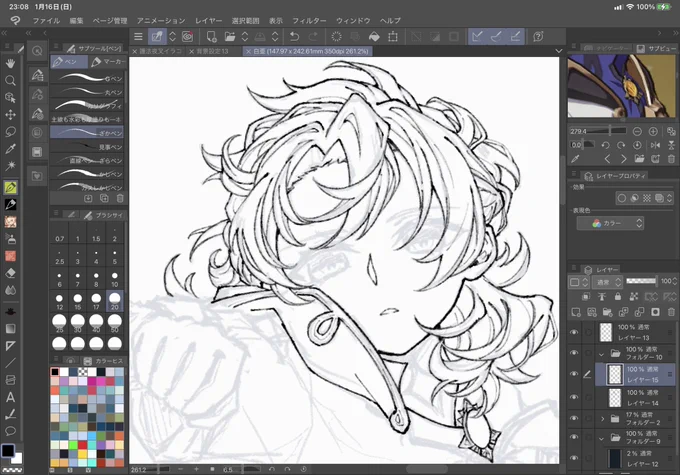
Task: Toggle border effect circle in Layer Property
Action: tap(621, 198)
